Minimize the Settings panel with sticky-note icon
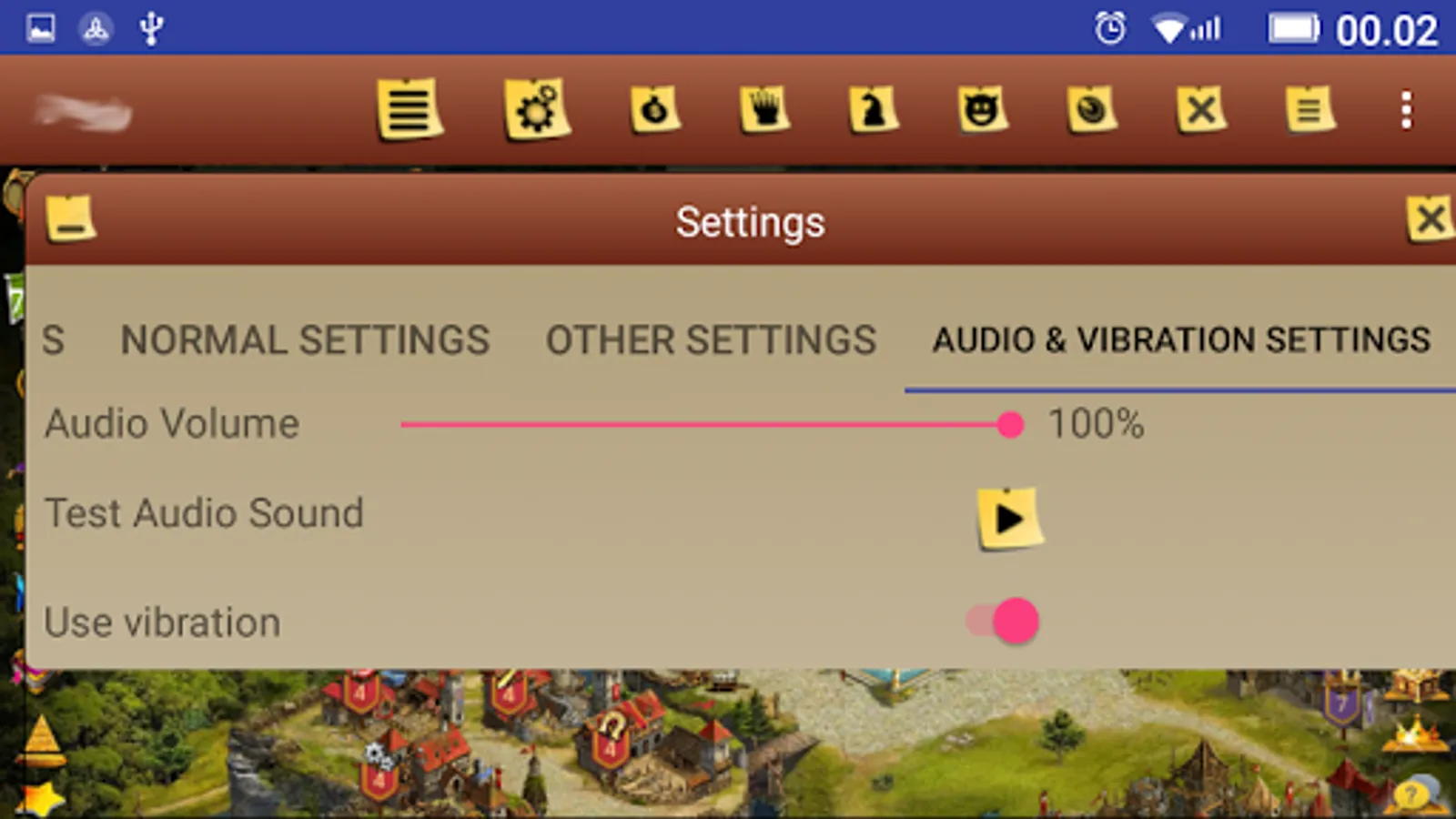Screen dimensions: 1456x819 coord(71,218)
